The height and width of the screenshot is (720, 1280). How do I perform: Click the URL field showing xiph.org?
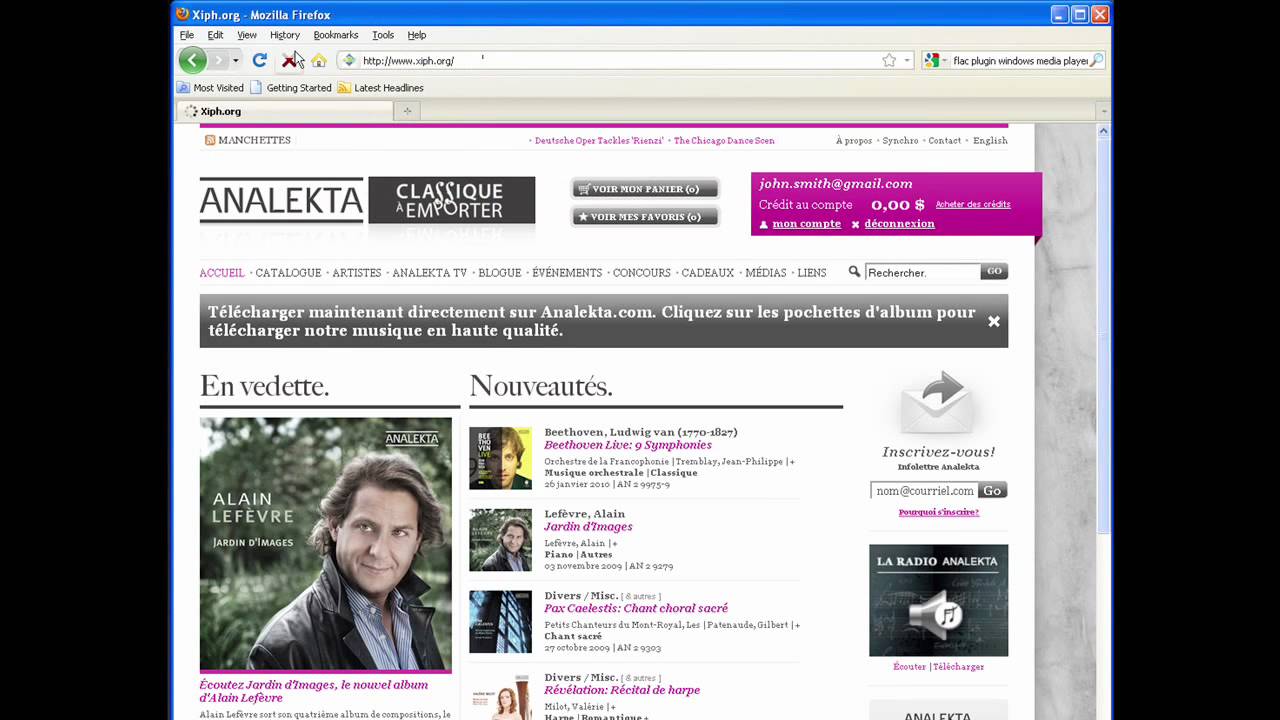pos(620,61)
